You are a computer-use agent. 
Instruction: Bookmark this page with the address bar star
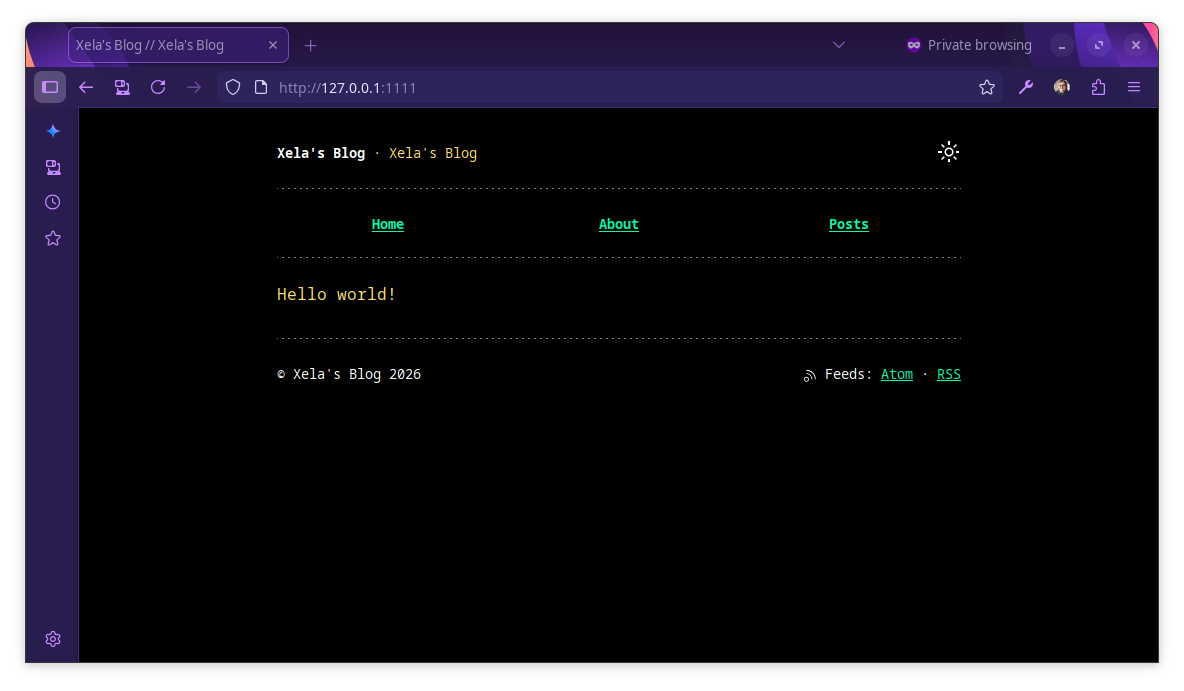point(986,87)
